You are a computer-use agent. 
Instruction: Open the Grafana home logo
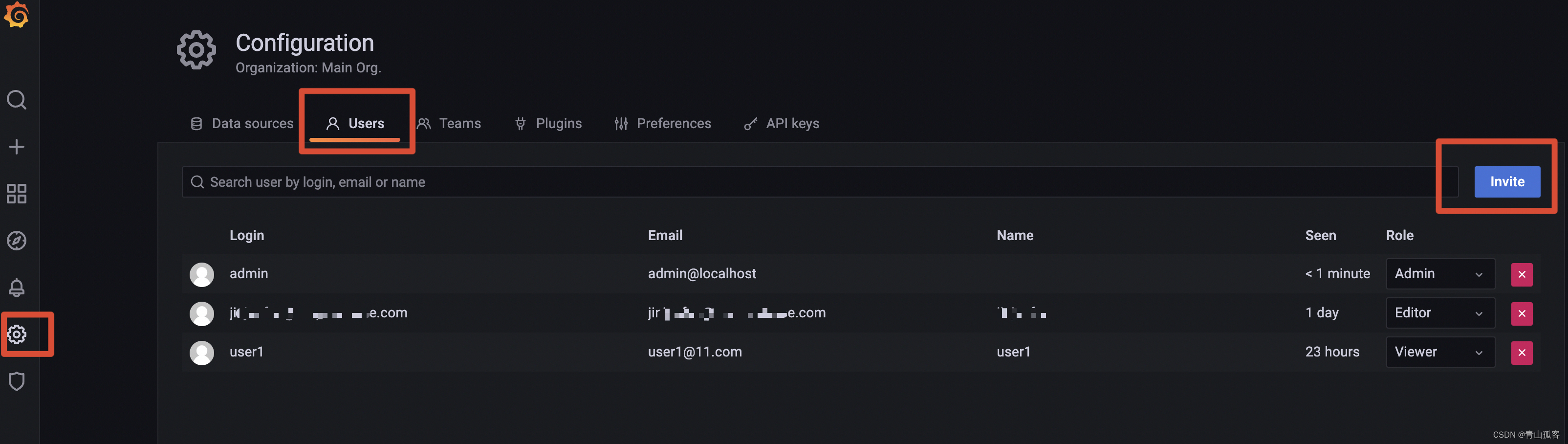tap(17, 14)
